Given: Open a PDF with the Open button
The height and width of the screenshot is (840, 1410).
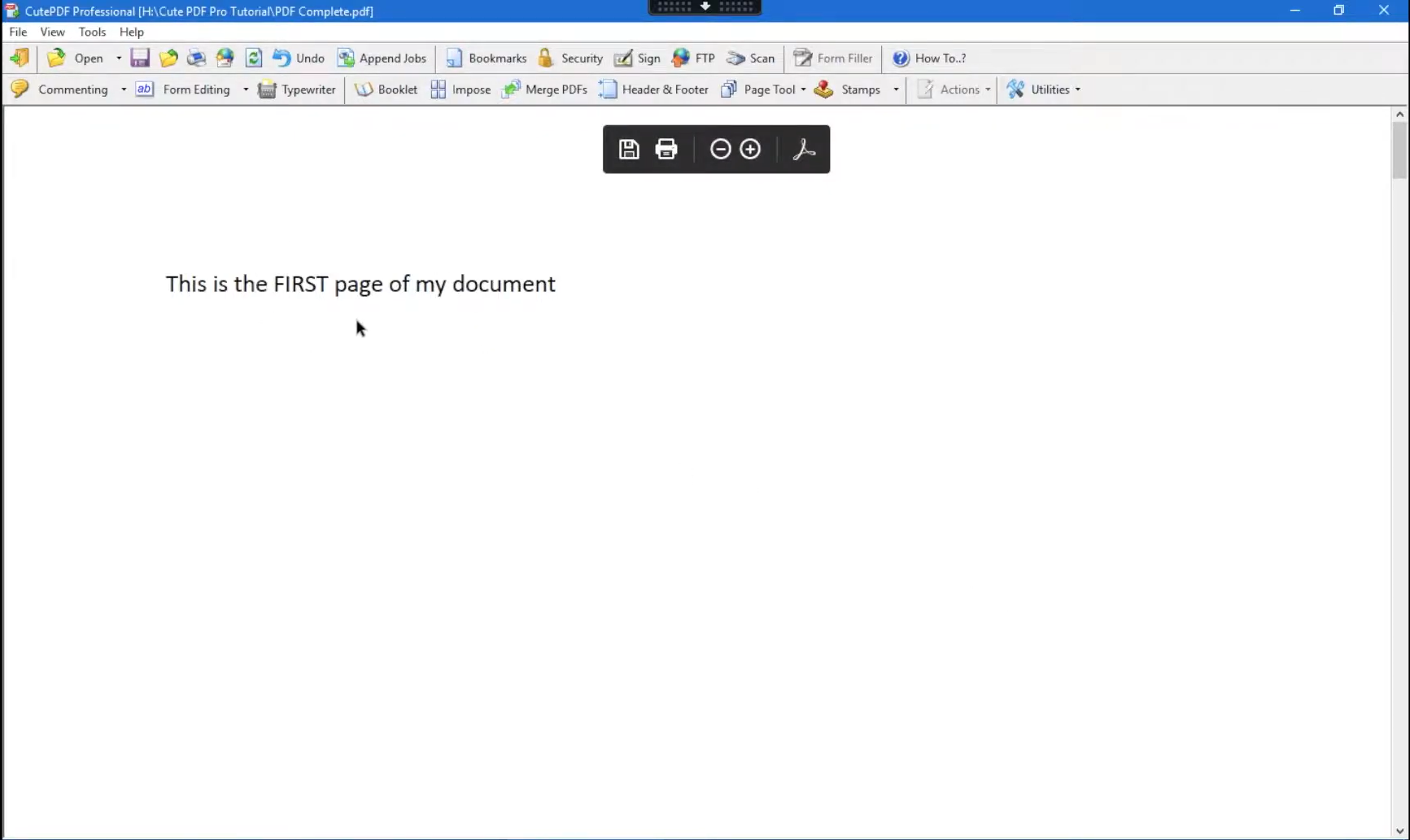Looking at the screenshot, I should click(x=75, y=58).
